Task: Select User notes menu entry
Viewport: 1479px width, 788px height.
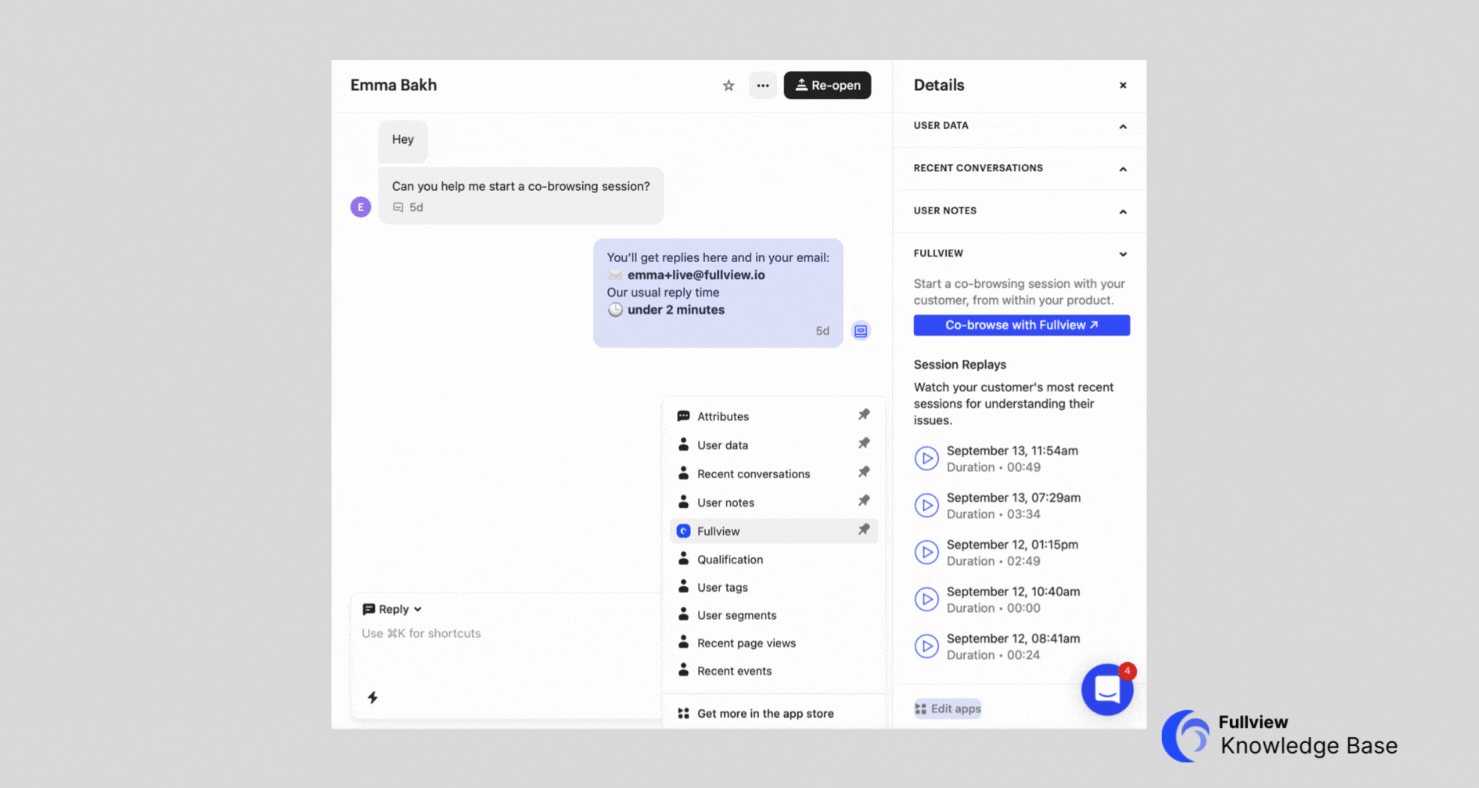Action: (774, 502)
